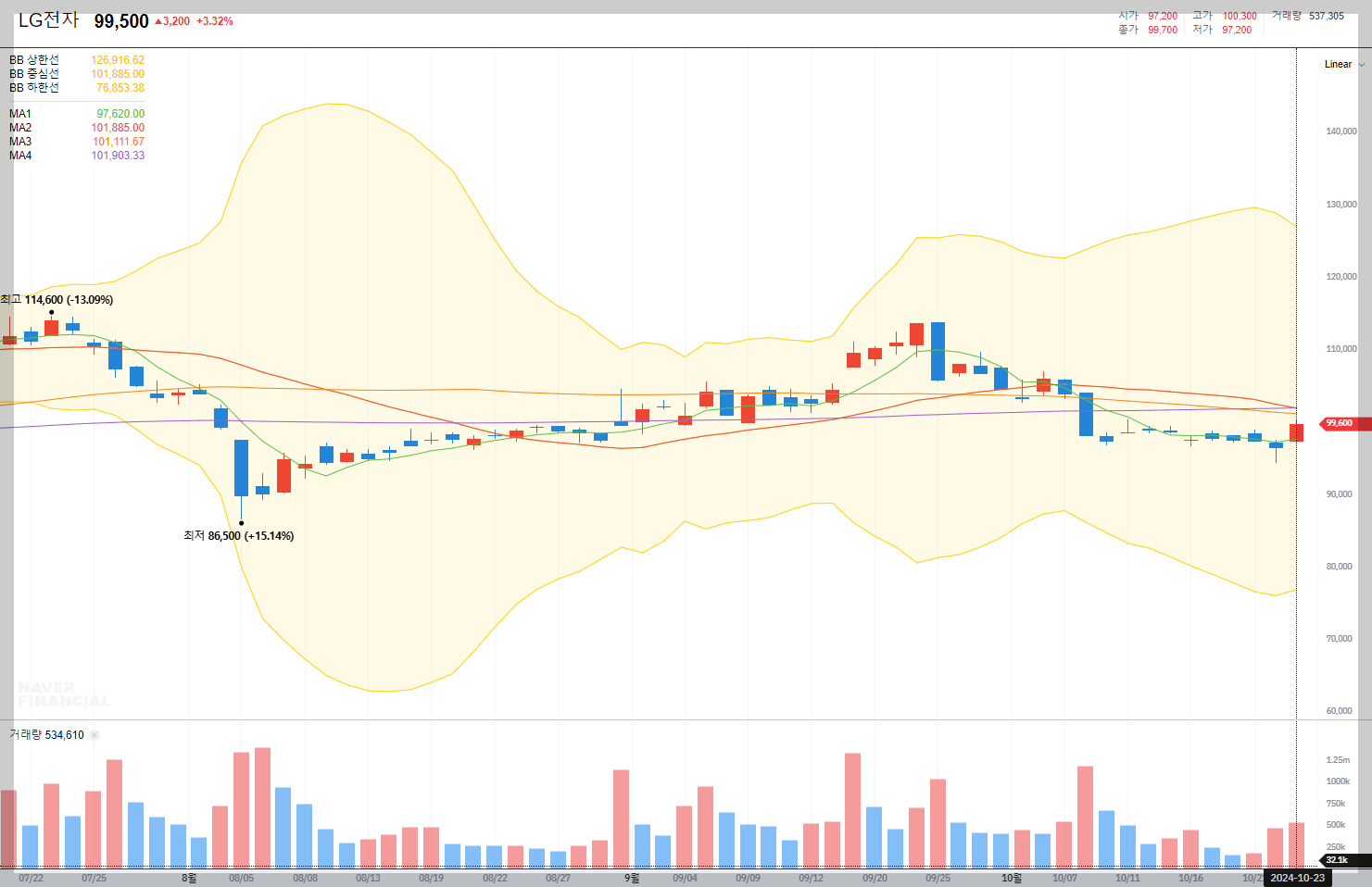The width and height of the screenshot is (1372, 887).
Task: Open the Linear scale dropdown
Action: pyautogui.click(x=1344, y=65)
